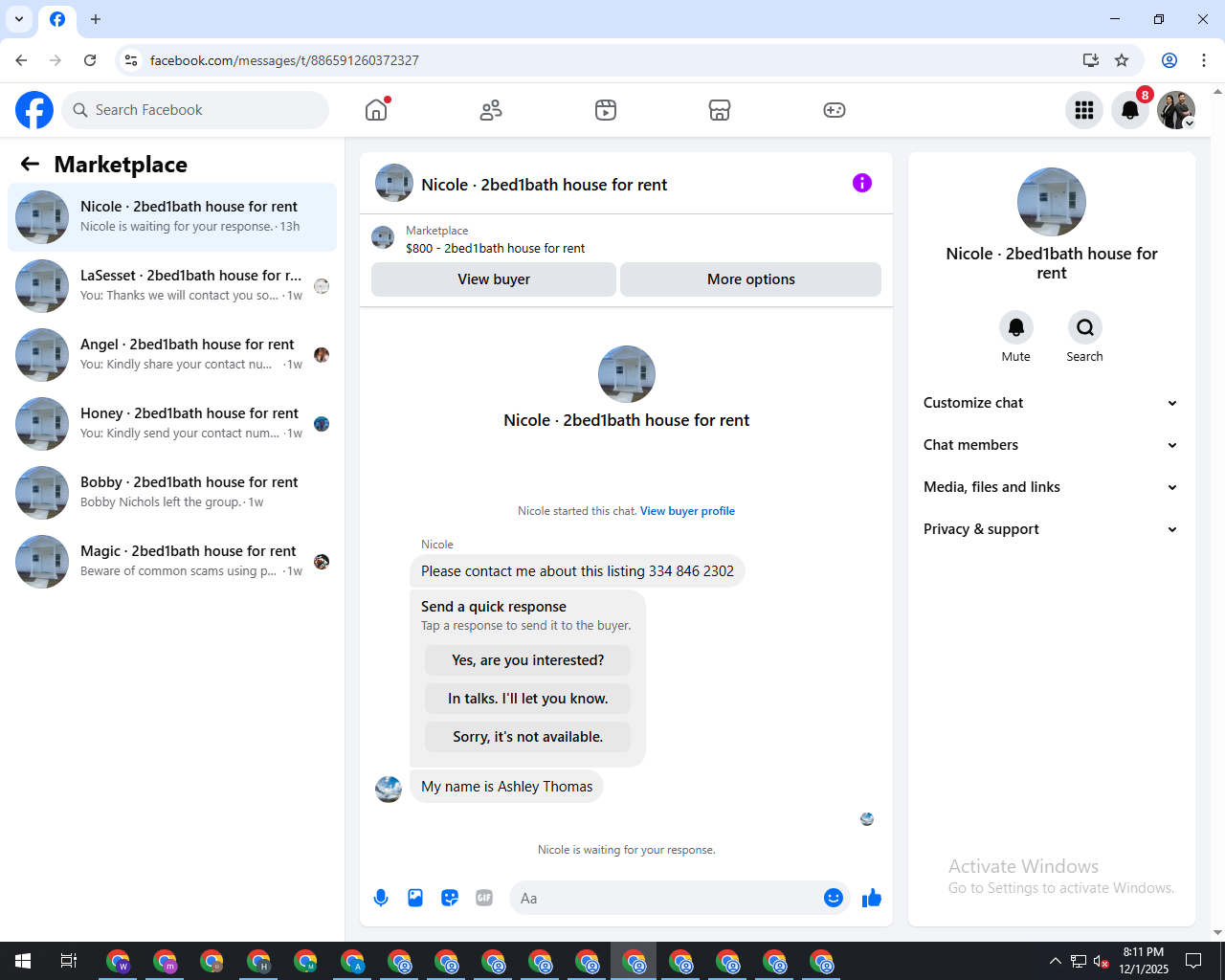1225x980 pixels.
Task: Attach a photo with the image icon
Action: (x=415, y=898)
